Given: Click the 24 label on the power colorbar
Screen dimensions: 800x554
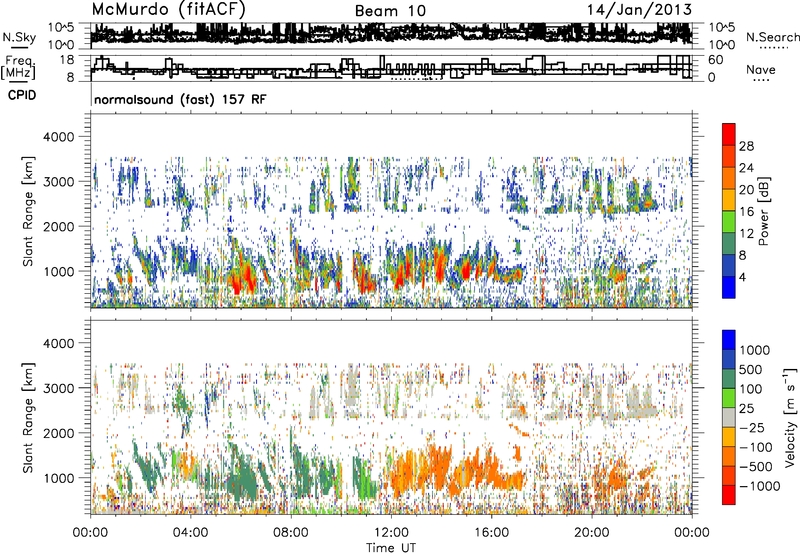Looking at the screenshot, I should [x=746, y=168].
